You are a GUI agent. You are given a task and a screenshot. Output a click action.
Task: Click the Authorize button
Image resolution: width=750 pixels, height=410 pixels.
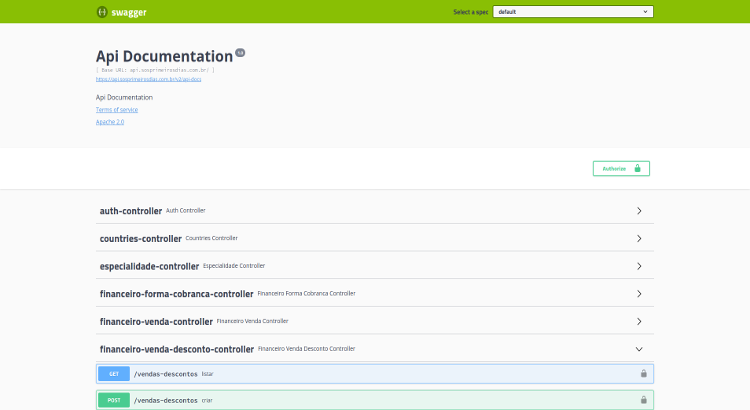point(621,168)
